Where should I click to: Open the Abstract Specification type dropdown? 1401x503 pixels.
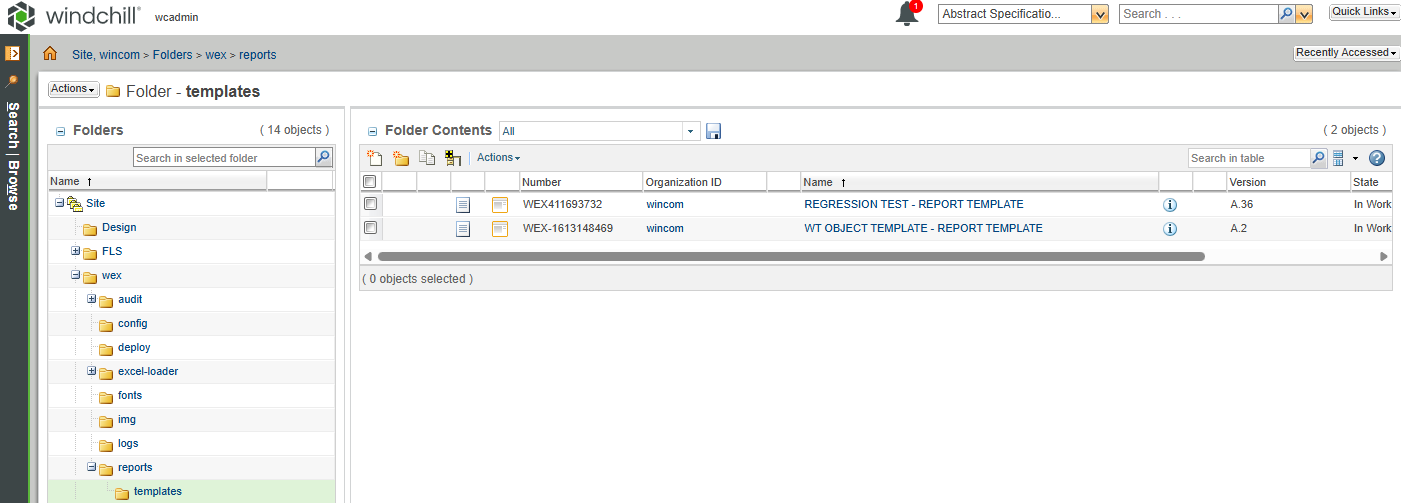click(1100, 14)
